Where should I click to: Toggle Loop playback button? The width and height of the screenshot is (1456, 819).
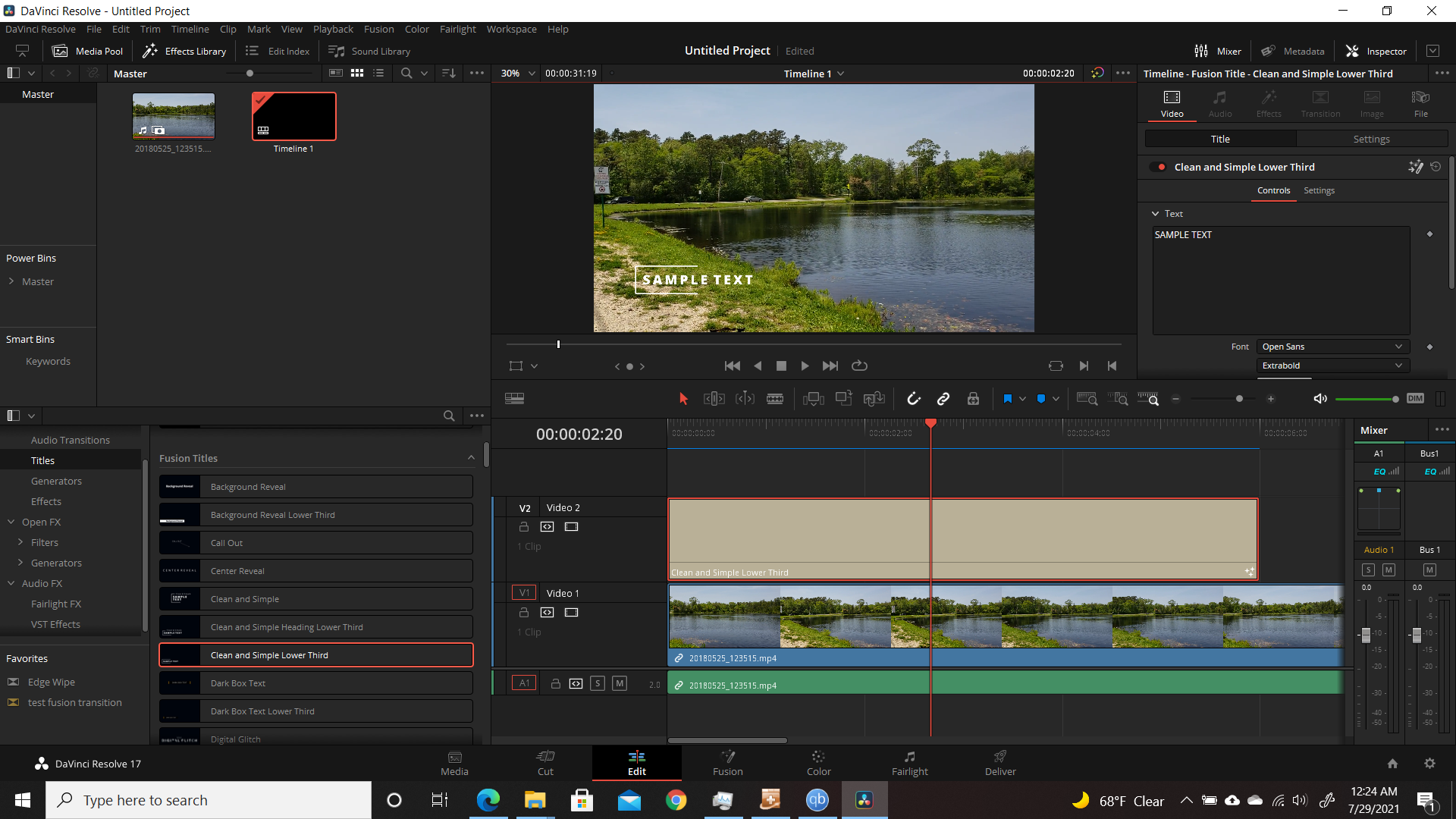(x=859, y=366)
